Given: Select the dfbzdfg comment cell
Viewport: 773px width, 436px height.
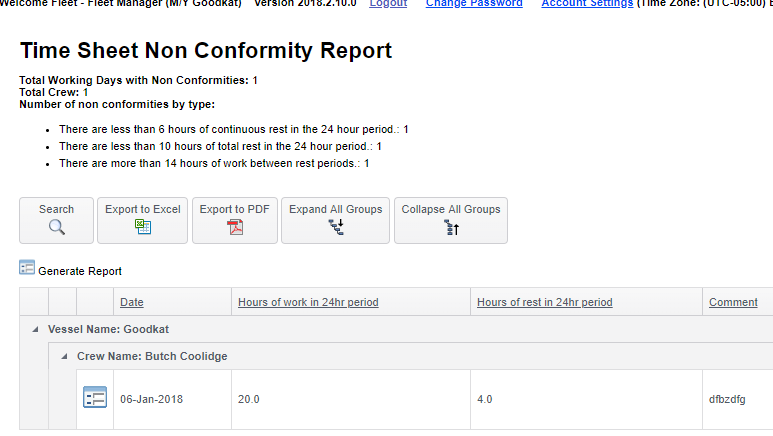Looking at the screenshot, I should pos(738,399).
